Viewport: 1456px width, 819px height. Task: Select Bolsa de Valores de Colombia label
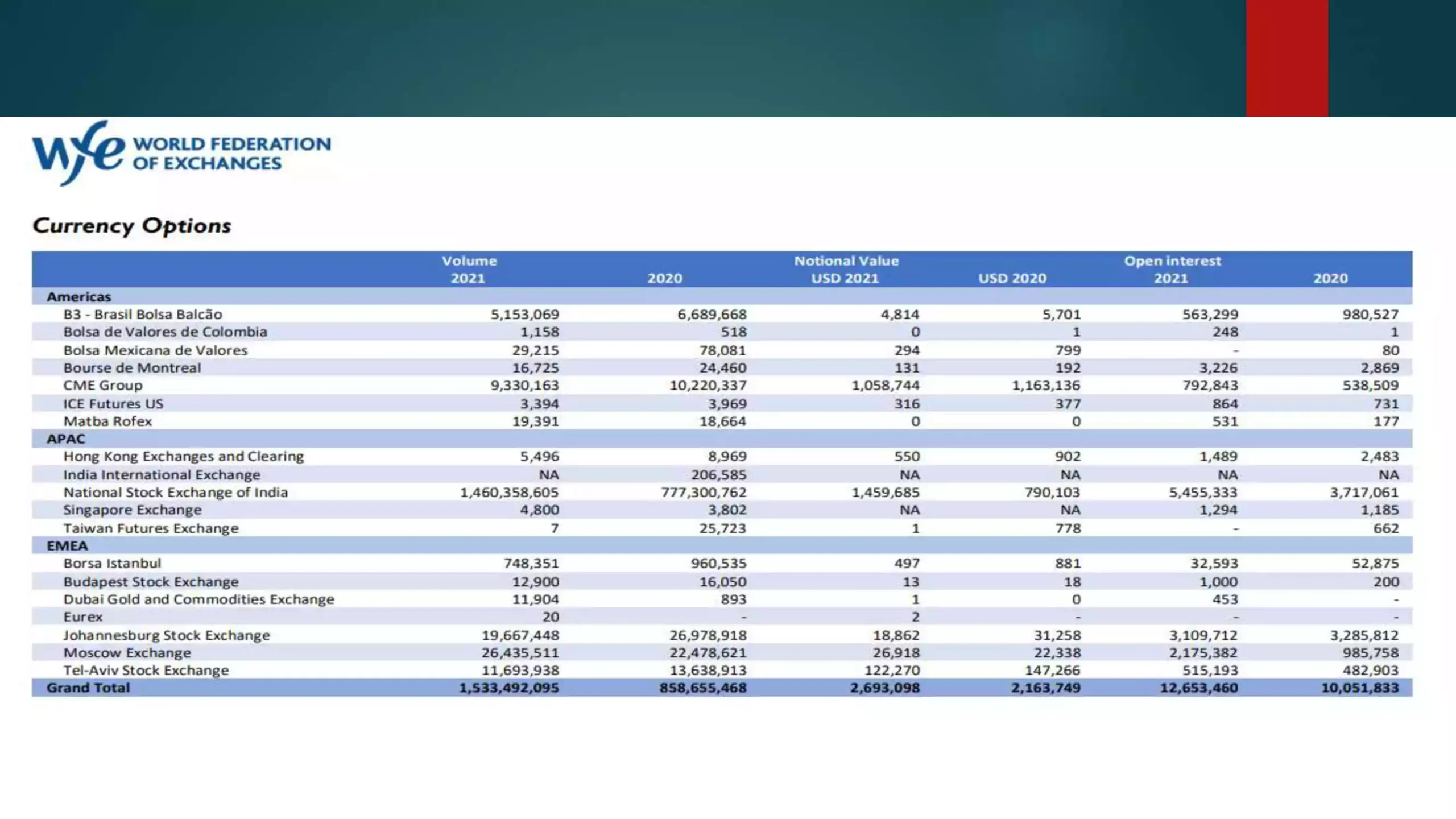pos(165,332)
